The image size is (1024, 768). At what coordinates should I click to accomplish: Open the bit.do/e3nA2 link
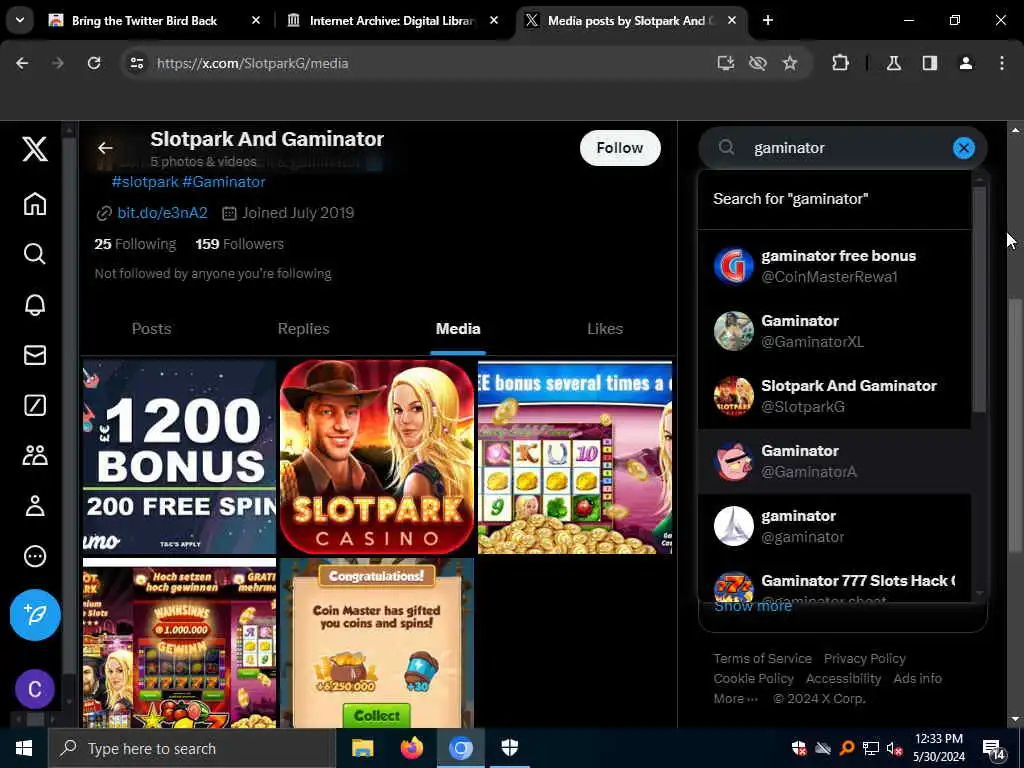click(162, 213)
